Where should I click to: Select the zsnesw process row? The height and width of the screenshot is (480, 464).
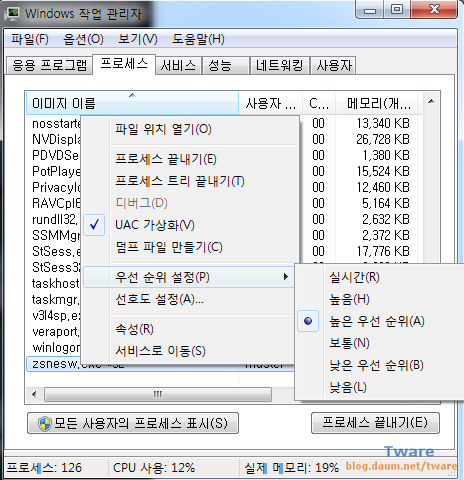160,364
